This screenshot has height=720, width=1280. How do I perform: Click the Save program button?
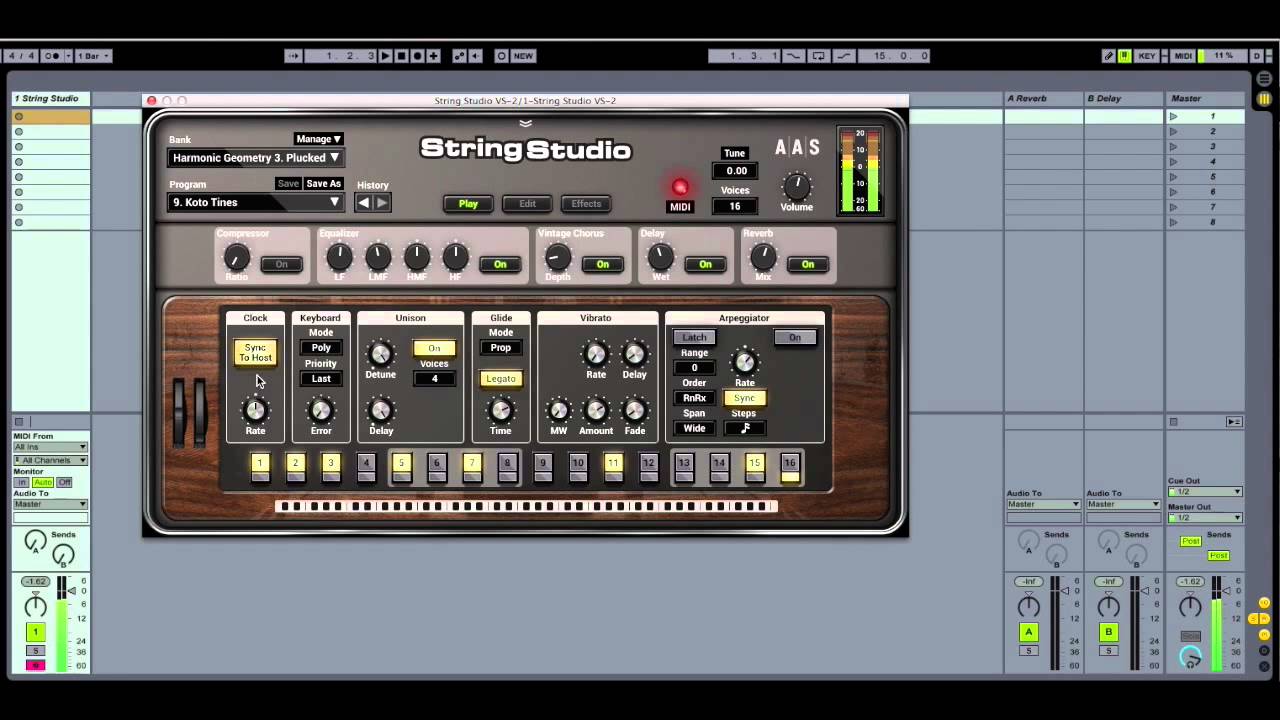point(288,184)
